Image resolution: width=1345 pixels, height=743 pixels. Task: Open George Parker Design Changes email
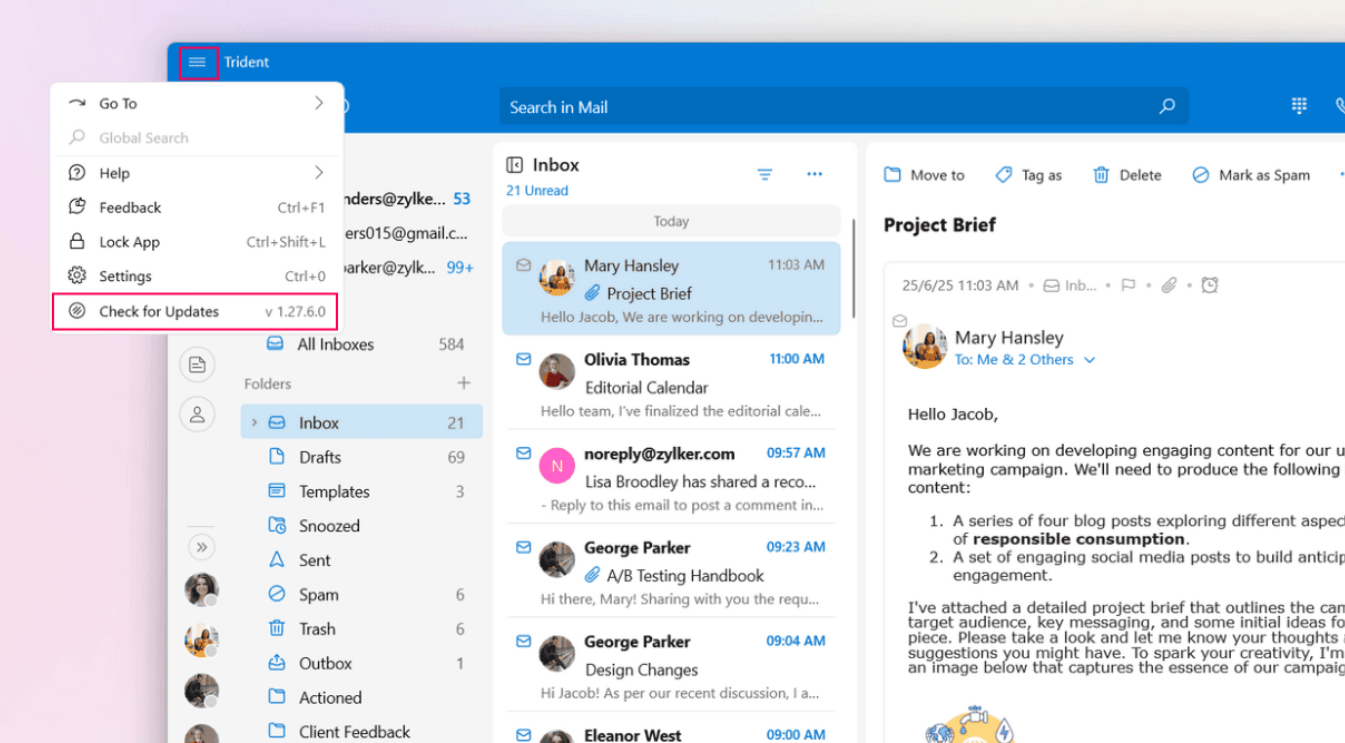(671, 665)
